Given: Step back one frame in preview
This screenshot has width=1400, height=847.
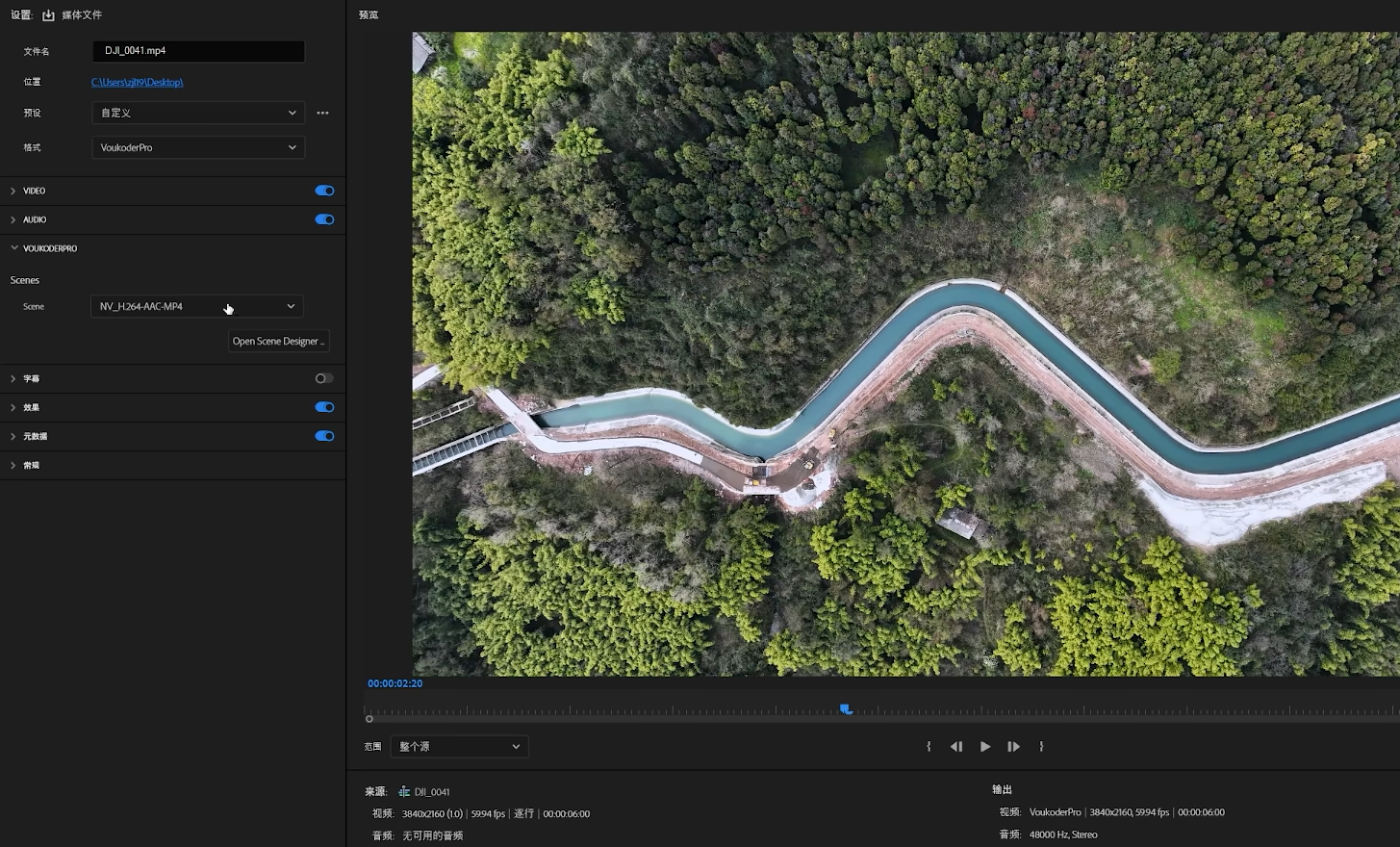Looking at the screenshot, I should point(956,747).
